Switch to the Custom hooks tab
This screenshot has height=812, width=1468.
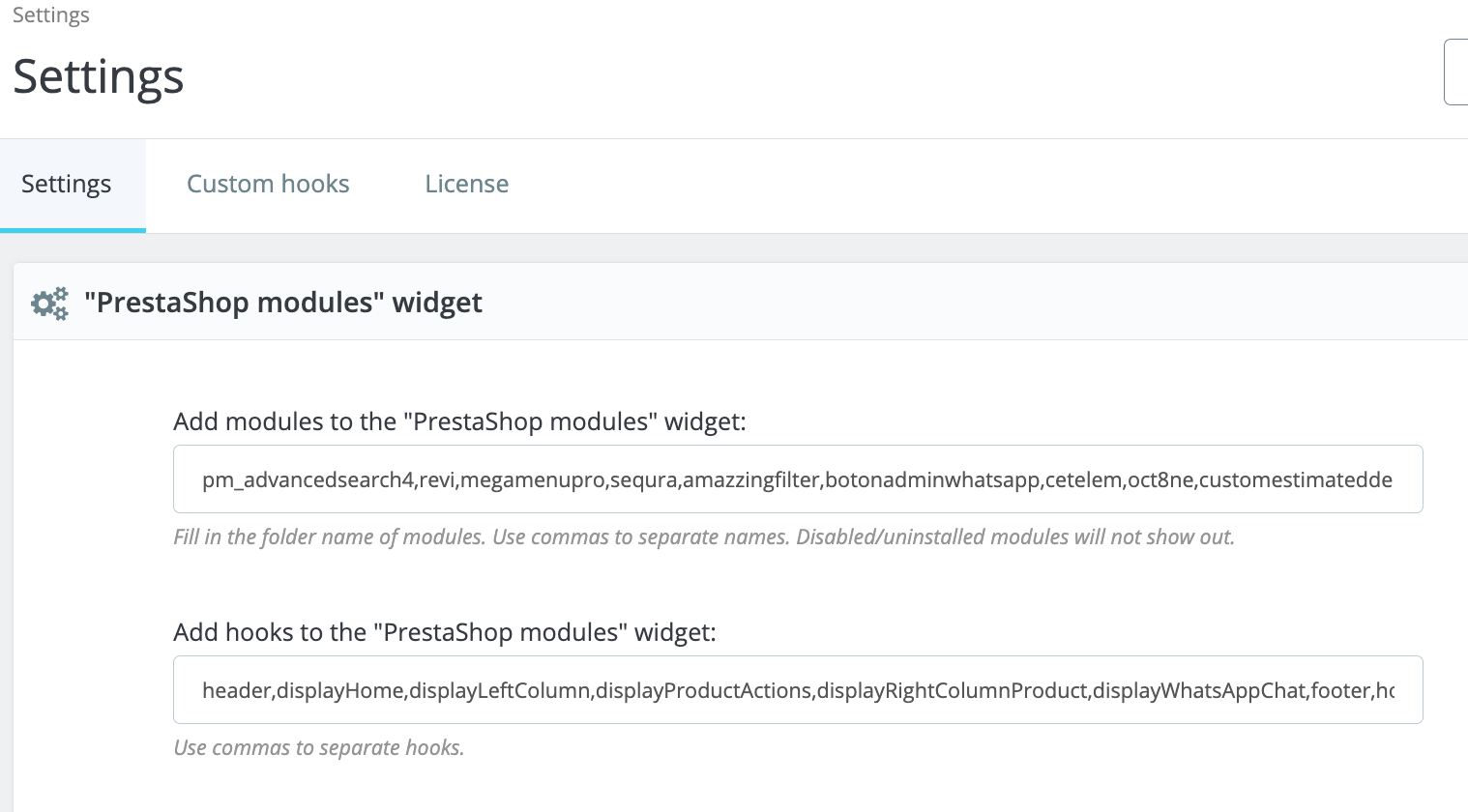[268, 185]
